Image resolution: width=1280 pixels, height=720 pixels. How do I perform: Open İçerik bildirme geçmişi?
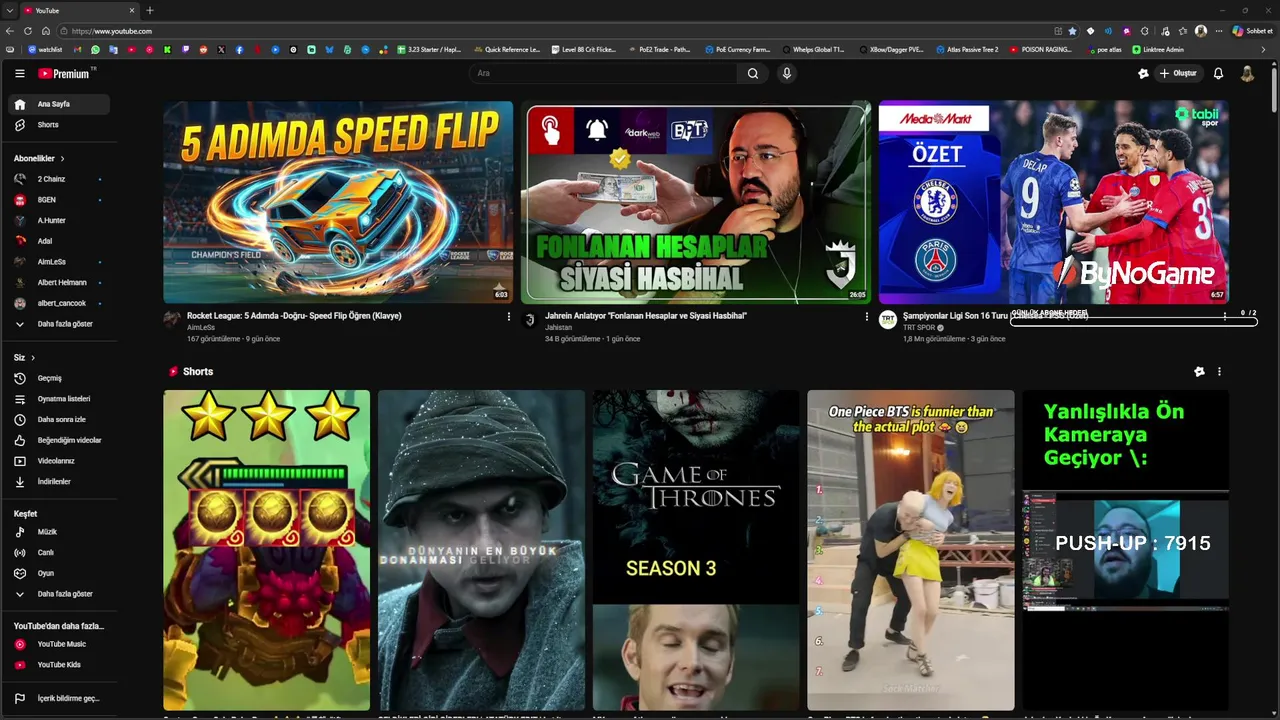tap(58, 698)
